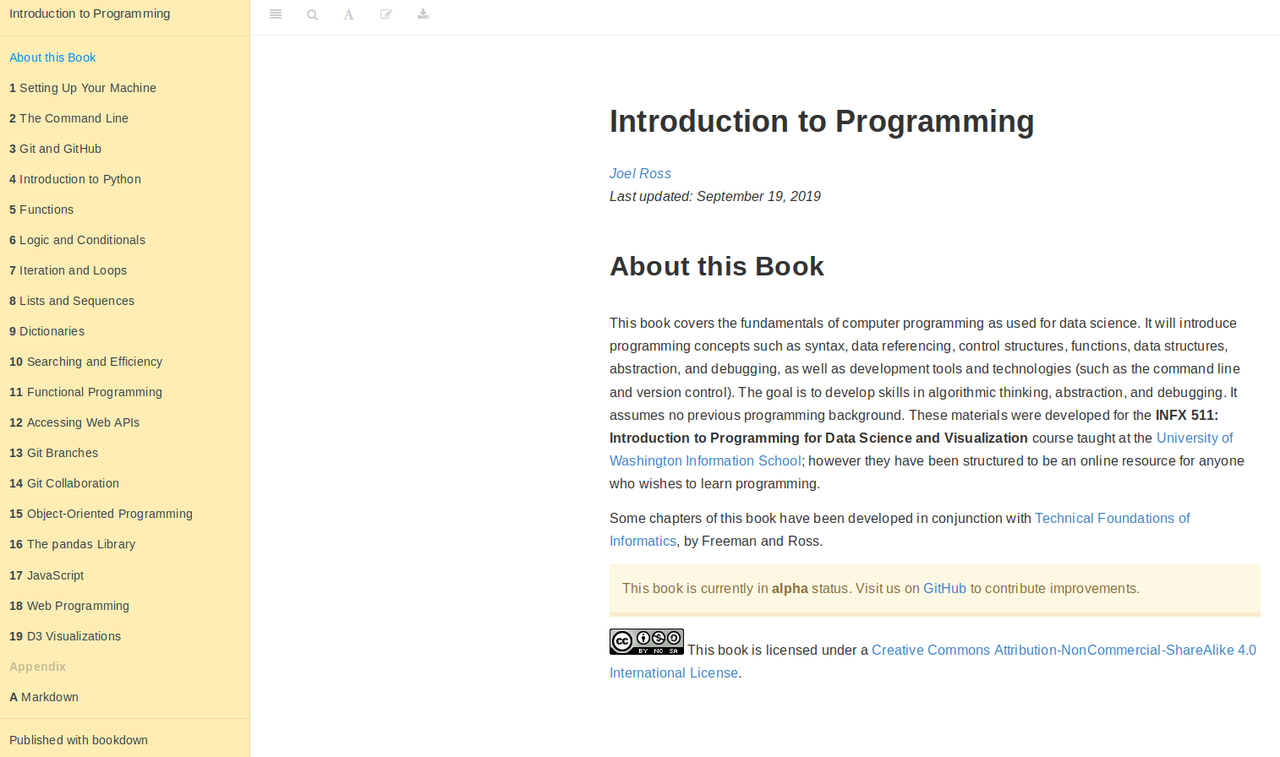Open font settings icon
This screenshot has height=757, width=1280.
tap(349, 15)
